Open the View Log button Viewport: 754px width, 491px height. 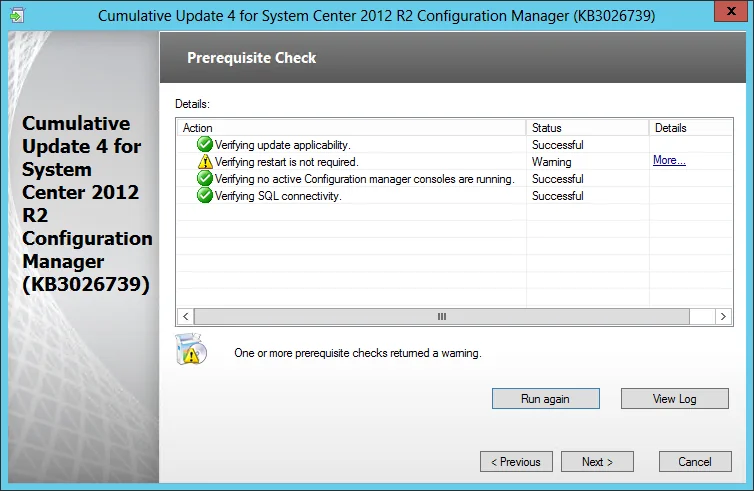point(674,399)
